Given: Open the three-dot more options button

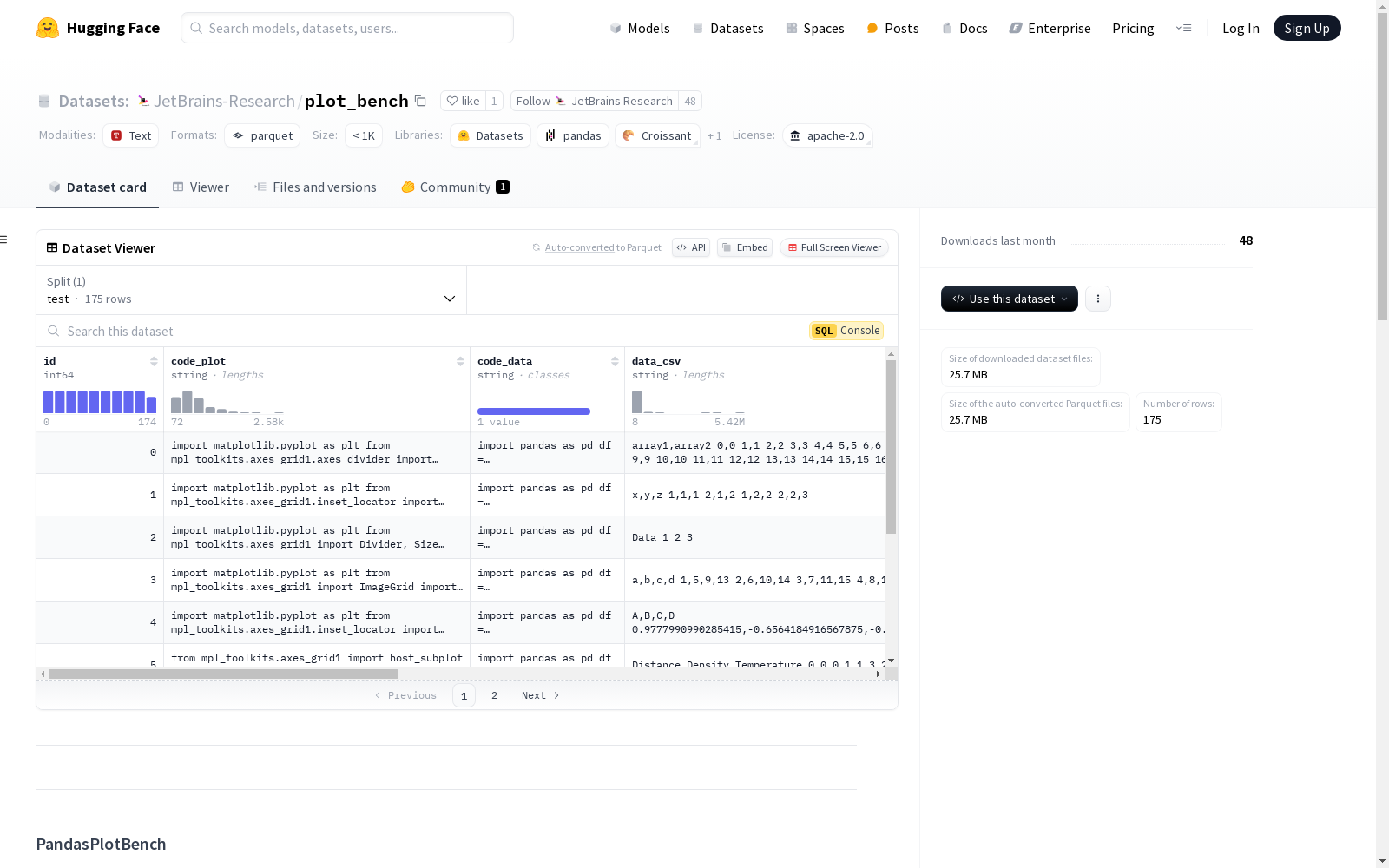Looking at the screenshot, I should pyautogui.click(x=1098, y=299).
